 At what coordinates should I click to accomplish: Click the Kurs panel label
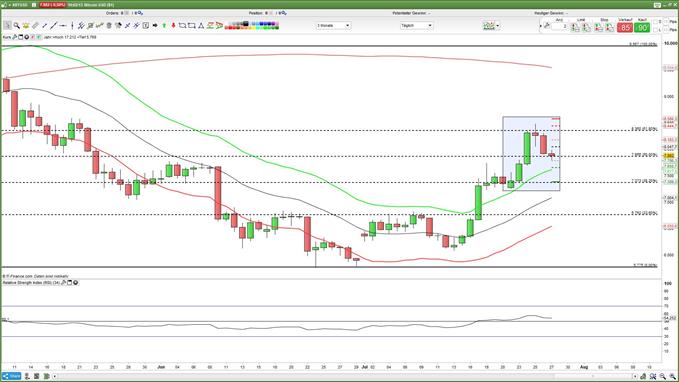pyautogui.click(x=7, y=37)
